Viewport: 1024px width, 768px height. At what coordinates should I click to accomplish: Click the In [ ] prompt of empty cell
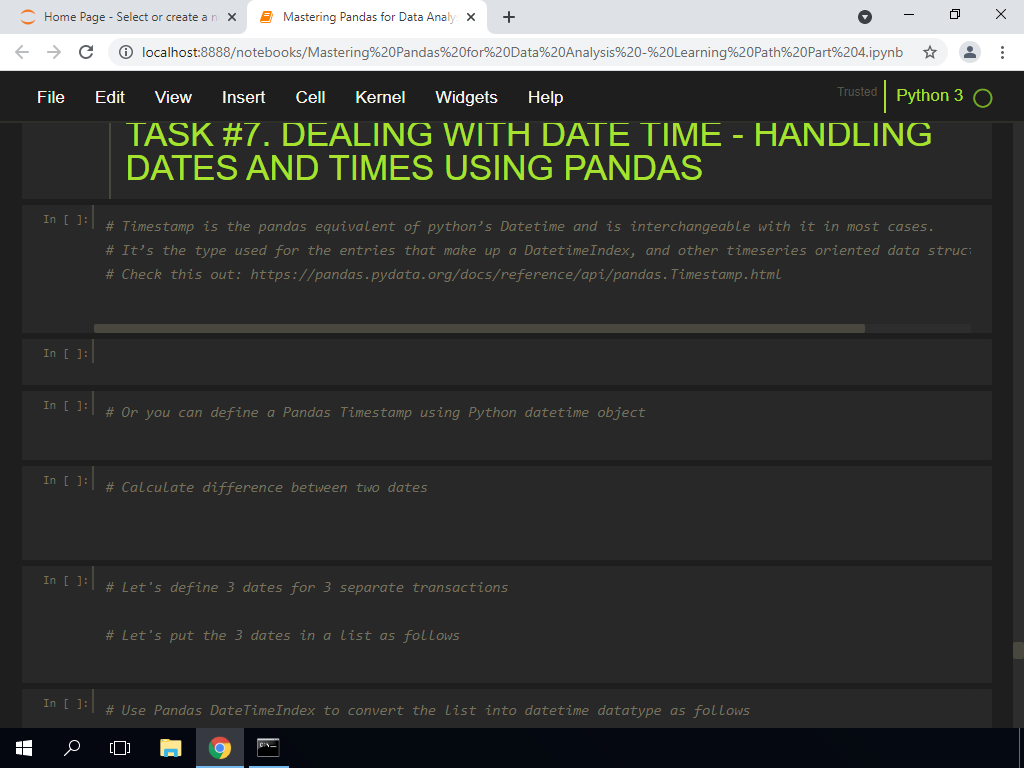pos(65,353)
